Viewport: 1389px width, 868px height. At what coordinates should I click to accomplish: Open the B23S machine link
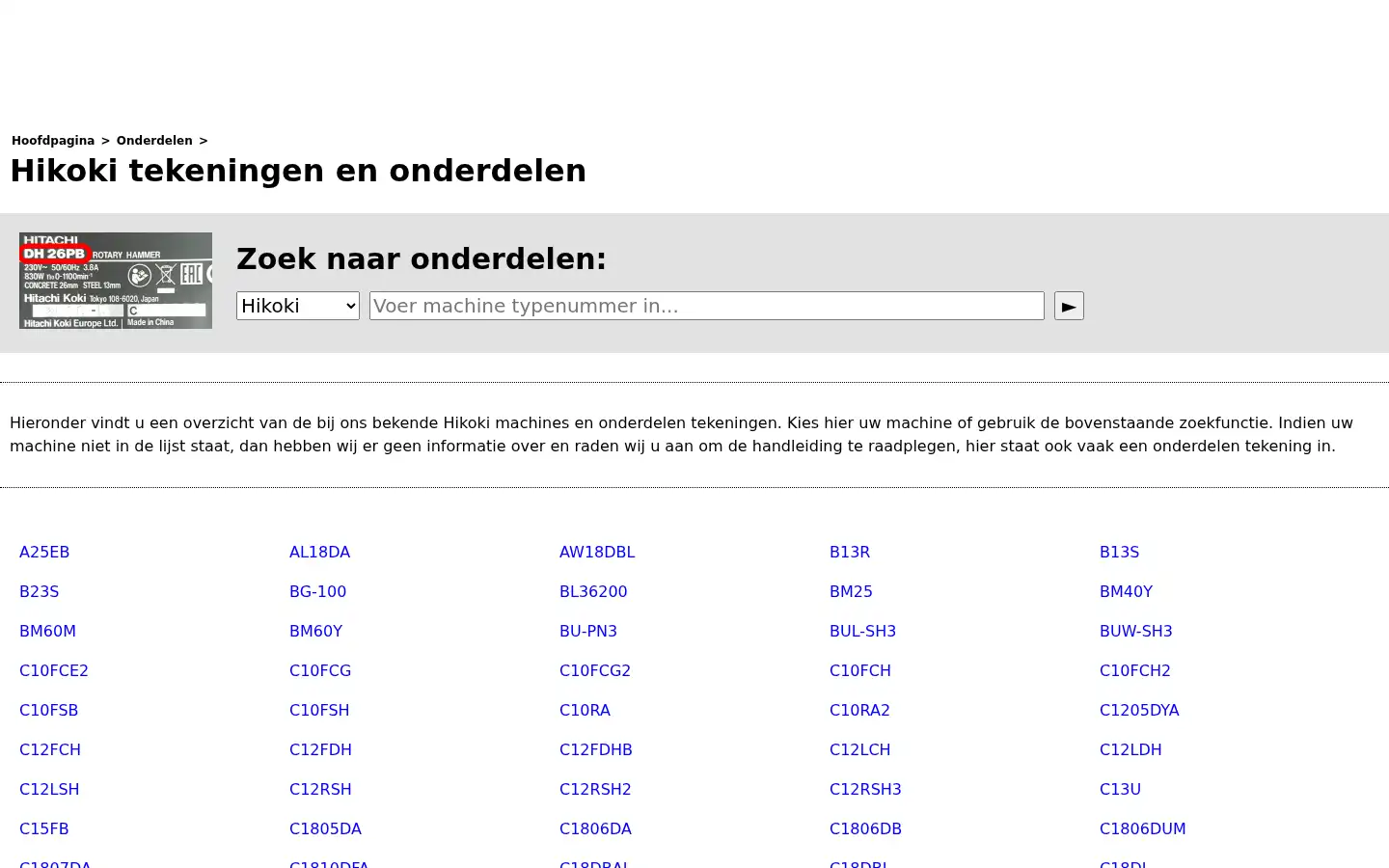(39, 592)
